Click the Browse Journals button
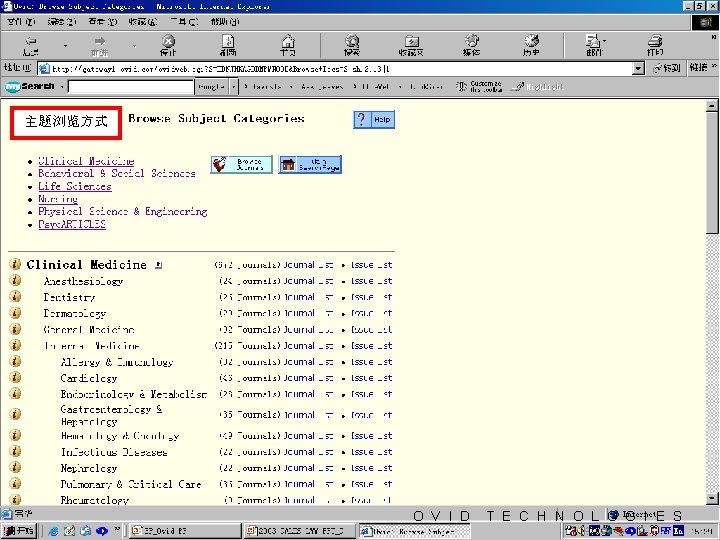 pos(242,164)
